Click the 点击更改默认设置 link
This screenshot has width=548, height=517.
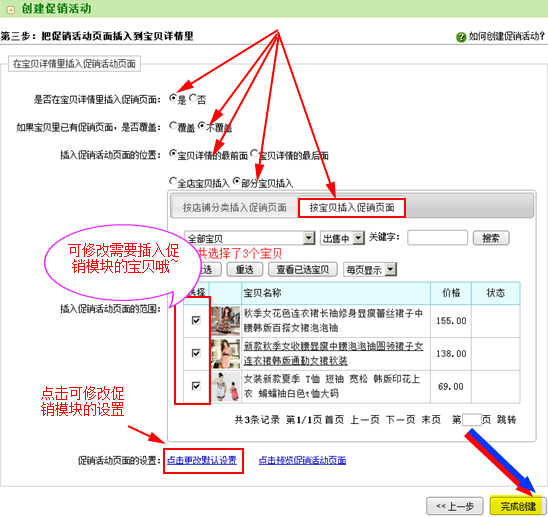point(202,460)
